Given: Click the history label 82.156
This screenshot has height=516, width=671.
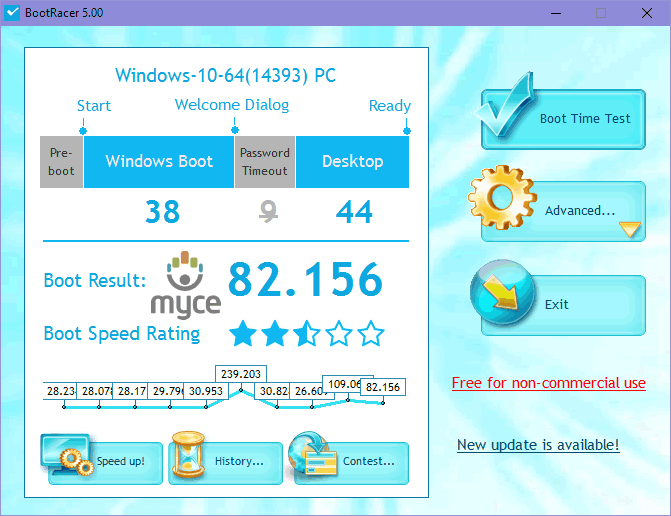Looking at the screenshot, I should [x=383, y=387].
